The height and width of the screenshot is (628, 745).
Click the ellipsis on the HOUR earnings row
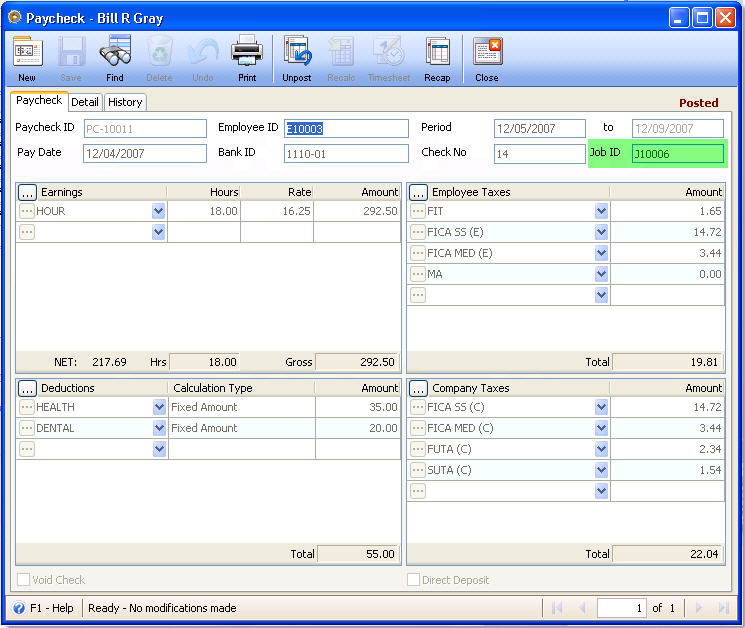pos(27,211)
